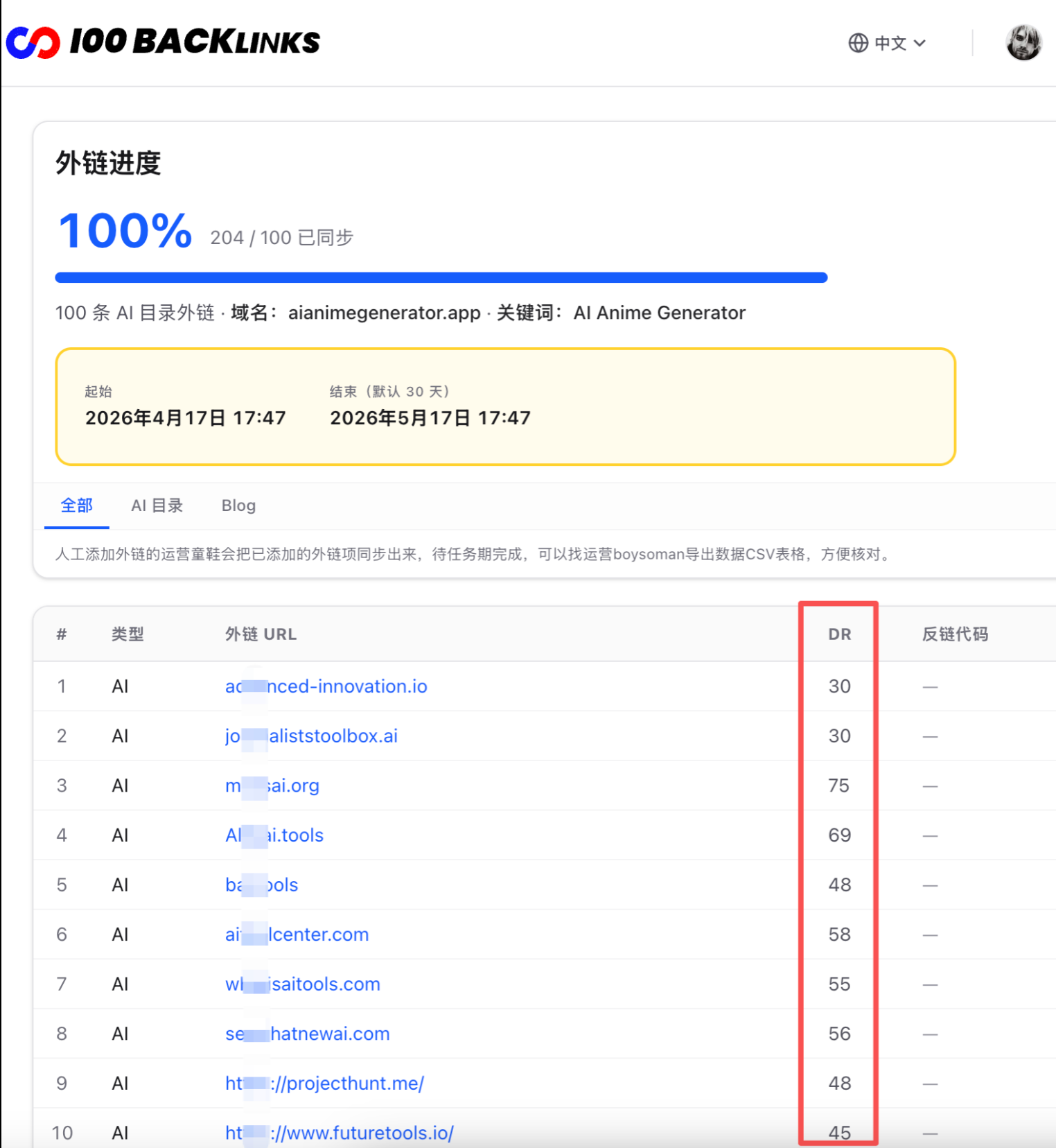Image resolution: width=1056 pixels, height=1148 pixels.
Task: Click row number 9 in the table
Action: (62, 1083)
